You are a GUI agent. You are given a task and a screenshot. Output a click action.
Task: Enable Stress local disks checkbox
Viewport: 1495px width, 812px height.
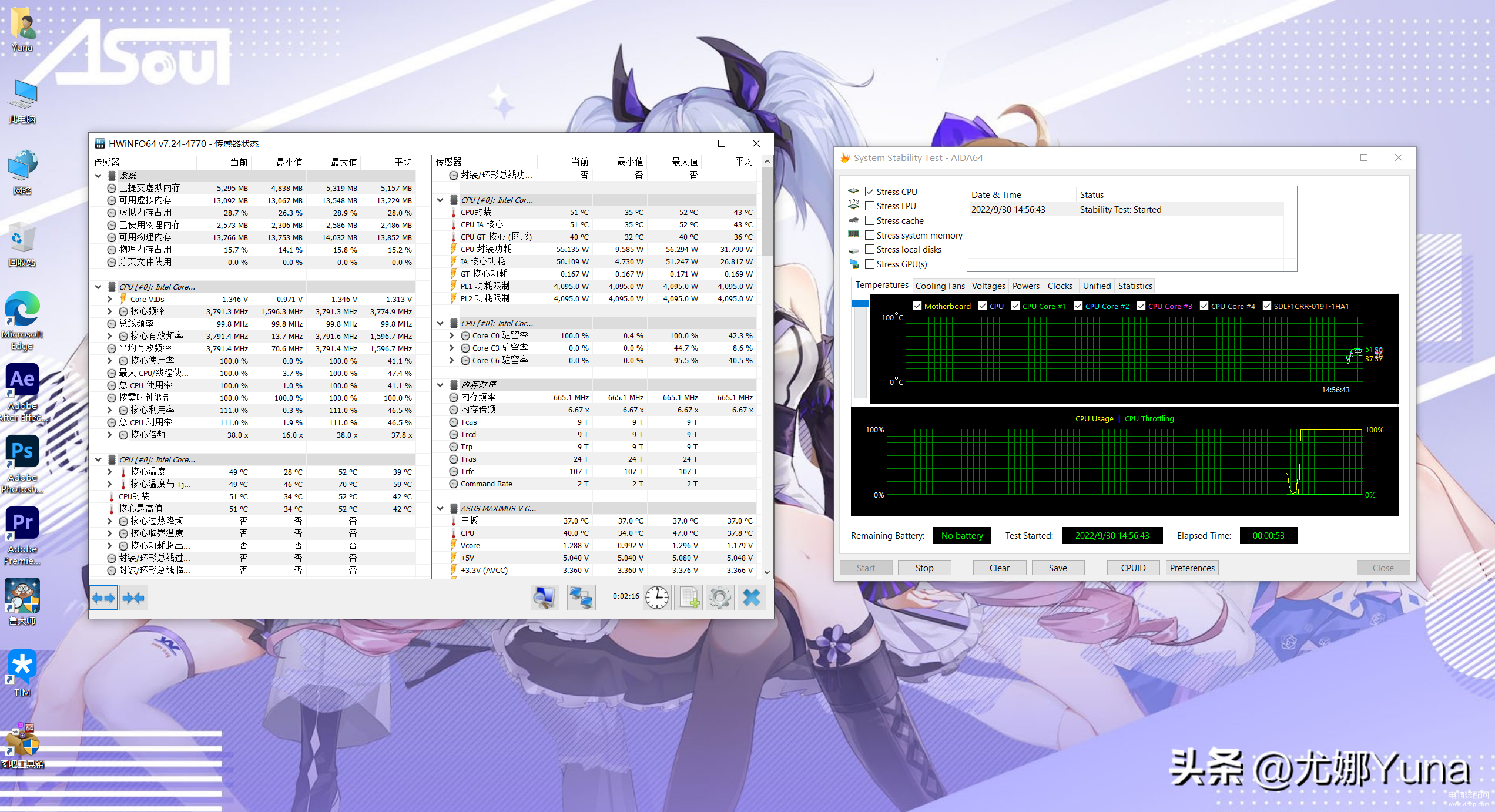pyautogui.click(x=870, y=249)
